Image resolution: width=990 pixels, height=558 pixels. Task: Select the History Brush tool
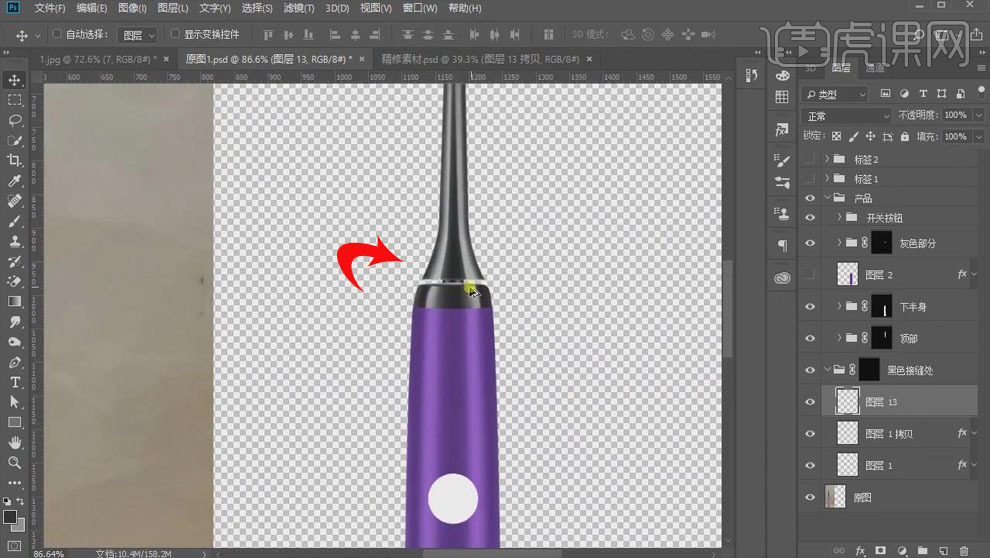tap(15, 261)
